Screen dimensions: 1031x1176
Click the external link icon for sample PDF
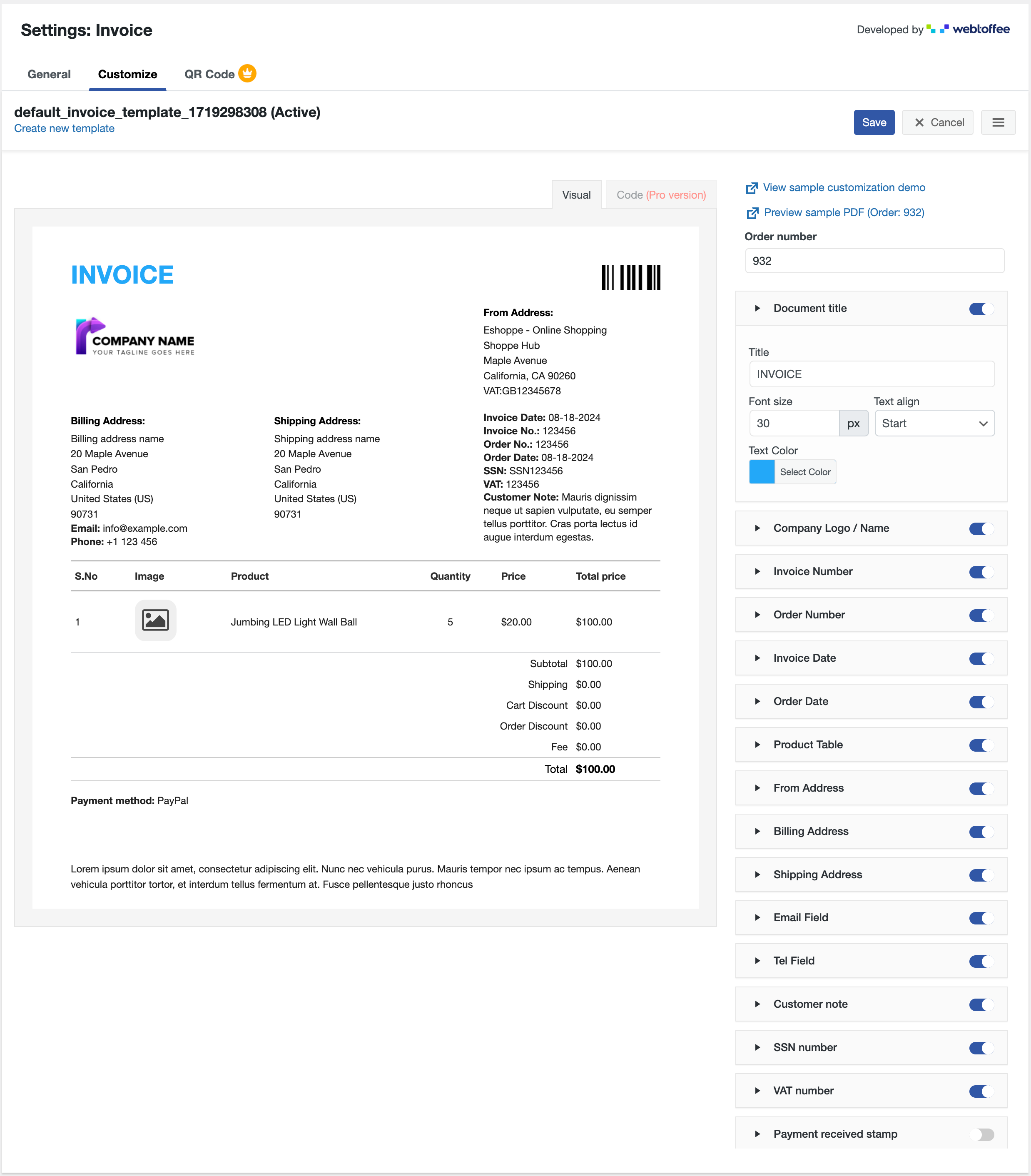coord(753,212)
